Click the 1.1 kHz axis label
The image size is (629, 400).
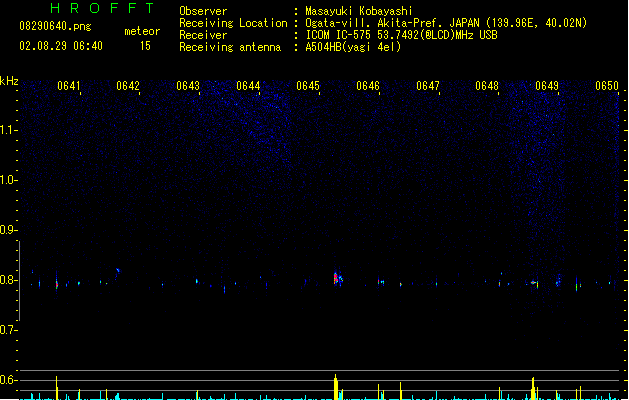(x=9, y=130)
